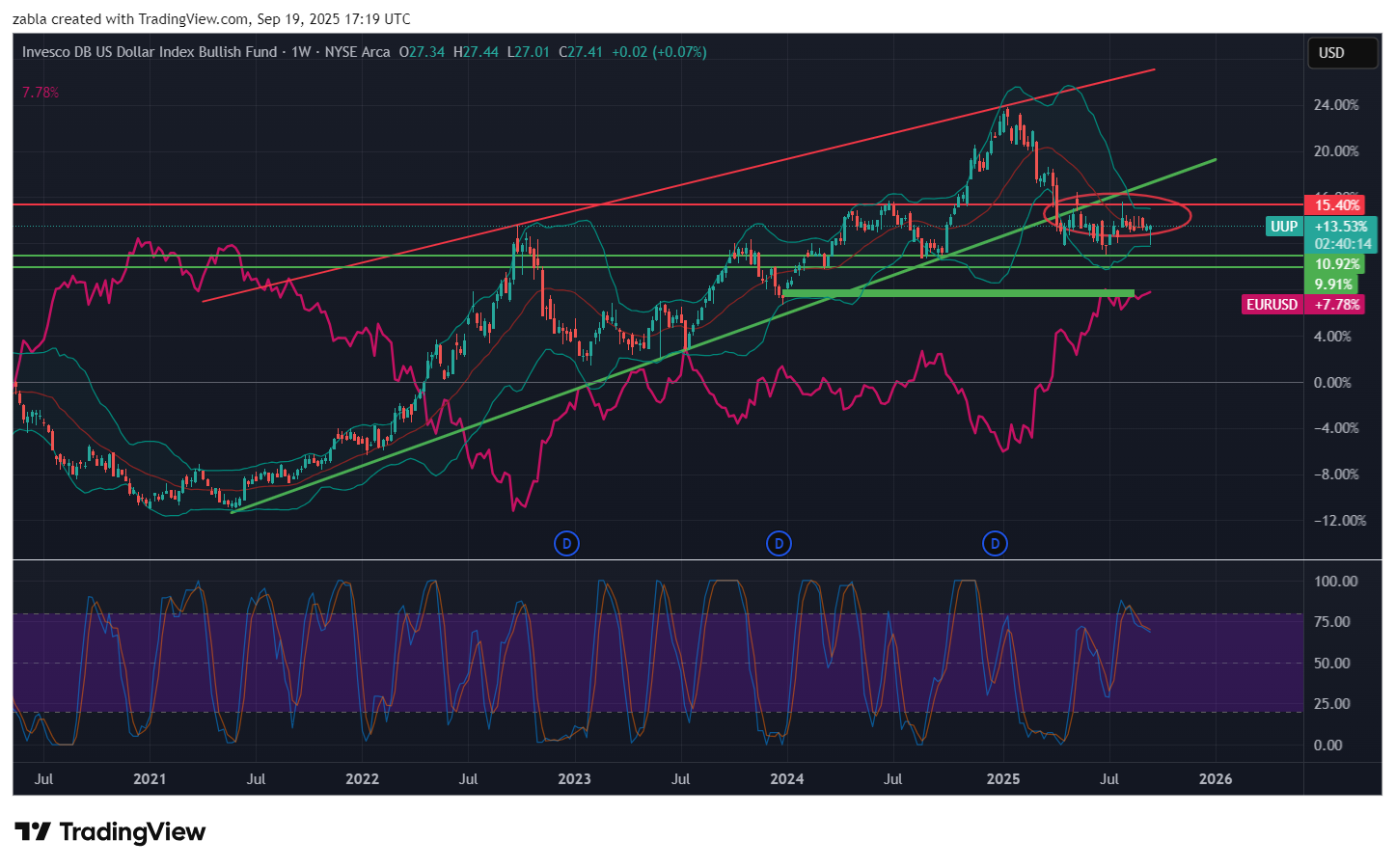
Task: Select the thick green horizontal support bar
Action: (x=960, y=292)
